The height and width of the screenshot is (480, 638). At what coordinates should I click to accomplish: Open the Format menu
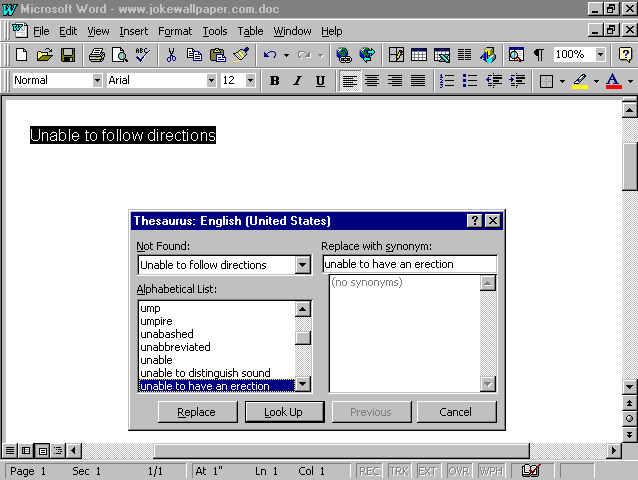pos(175,31)
